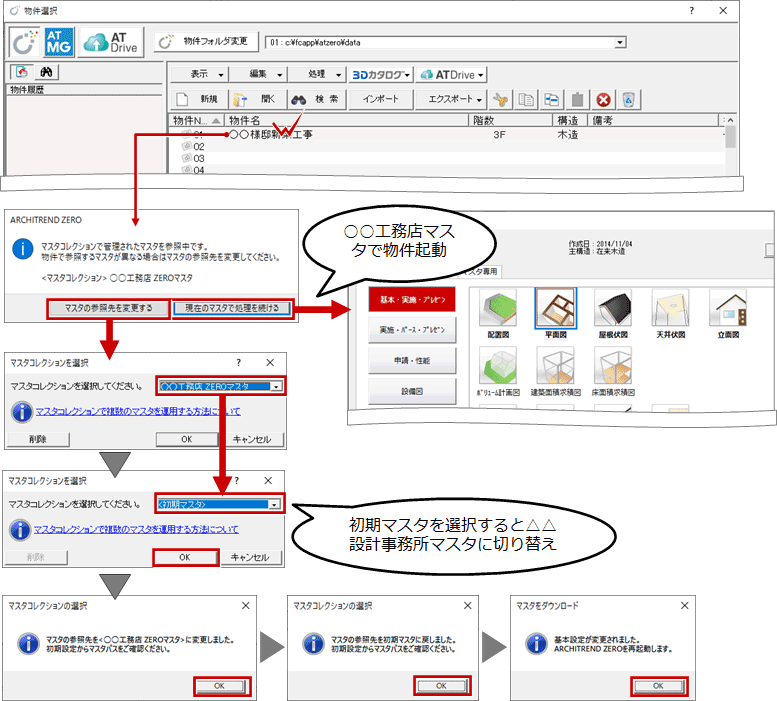Sort by 物件N... column header

click(197, 120)
